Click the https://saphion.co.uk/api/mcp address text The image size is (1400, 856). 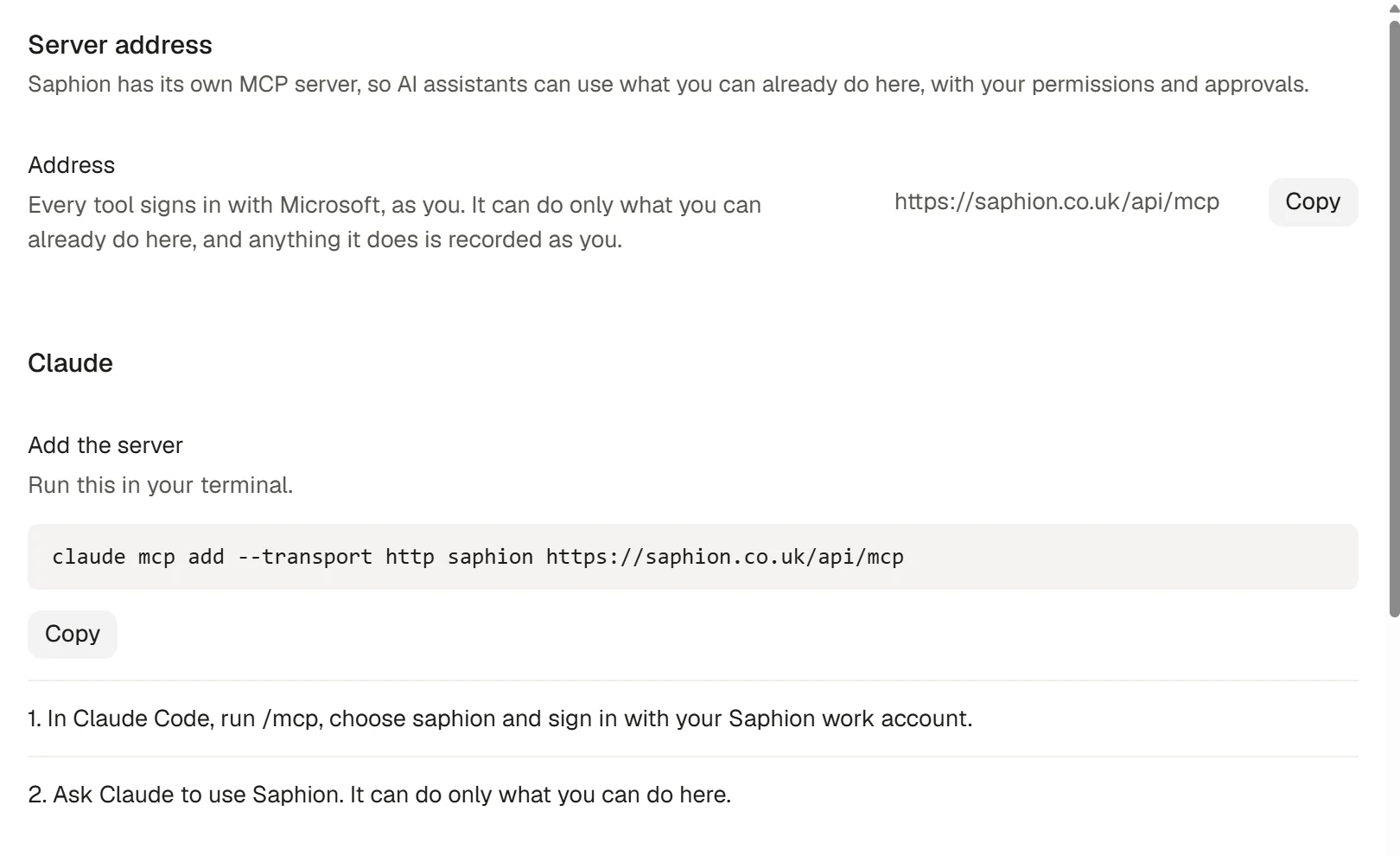[x=1056, y=201]
